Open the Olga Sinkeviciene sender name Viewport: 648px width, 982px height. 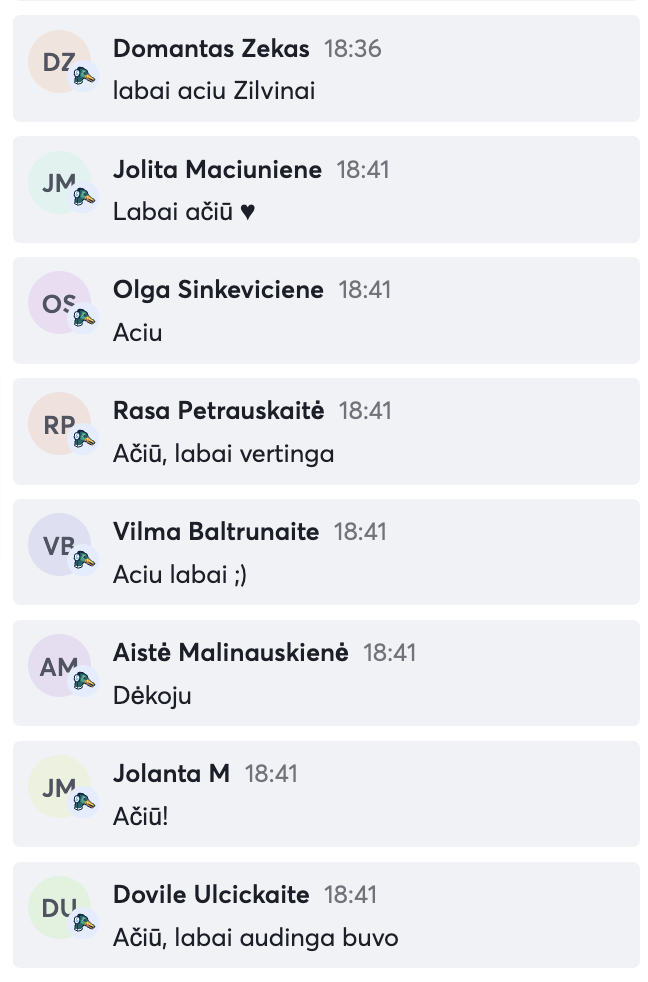[x=218, y=290]
